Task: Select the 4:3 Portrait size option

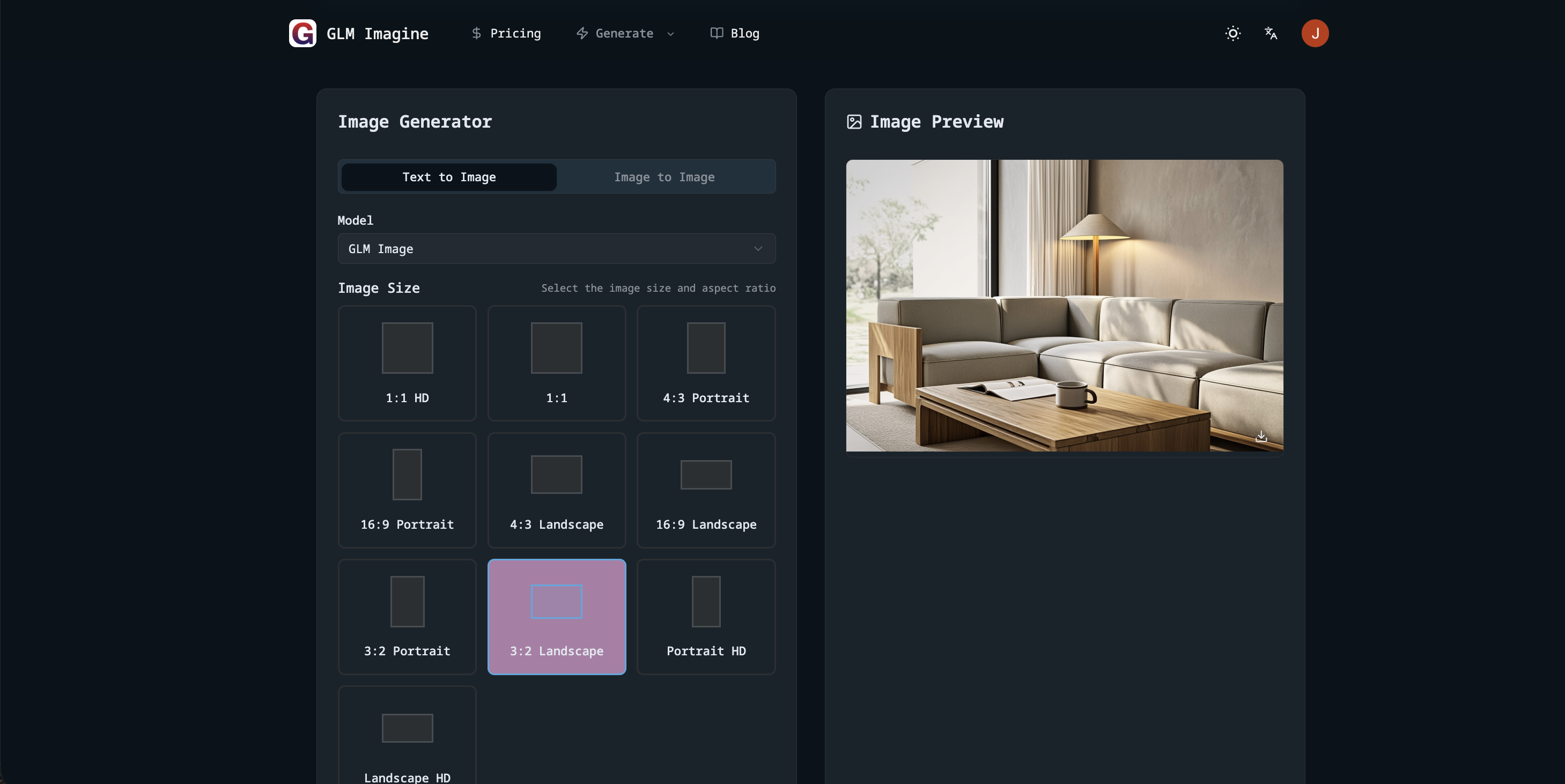Action: tap(706, 363)
